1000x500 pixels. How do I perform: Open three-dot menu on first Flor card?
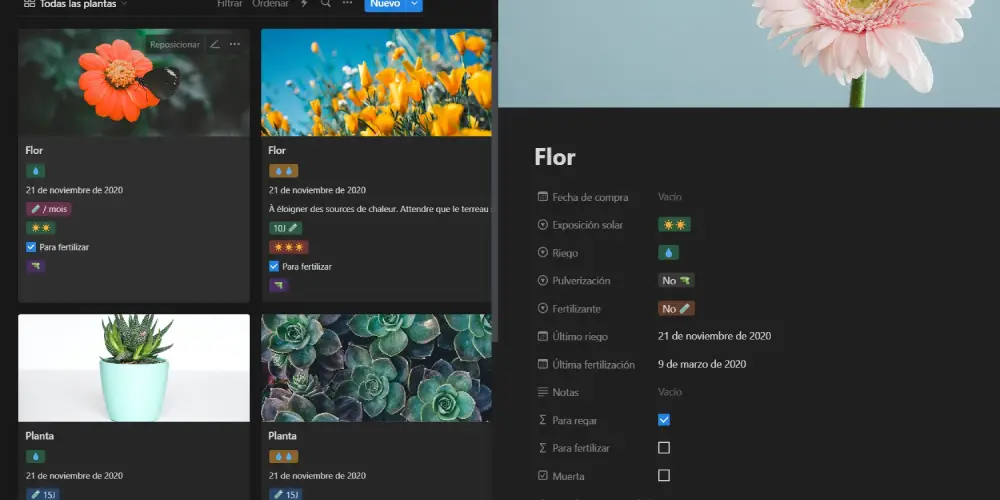235,44
